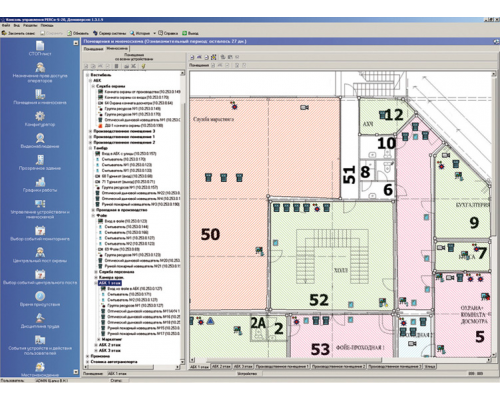500x400 pixels.
Task: Click the first icon in the mnemonic toolbar
Action: click(192, 57)
